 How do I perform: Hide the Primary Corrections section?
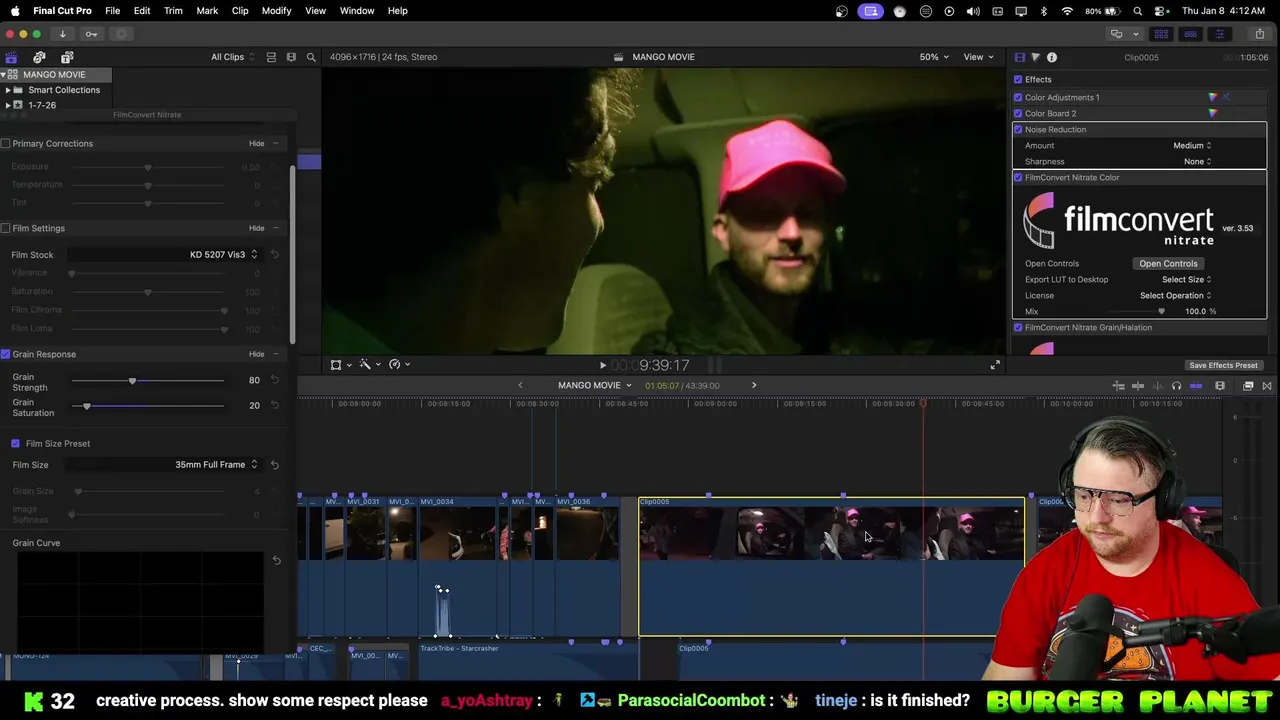click(256, 143)
